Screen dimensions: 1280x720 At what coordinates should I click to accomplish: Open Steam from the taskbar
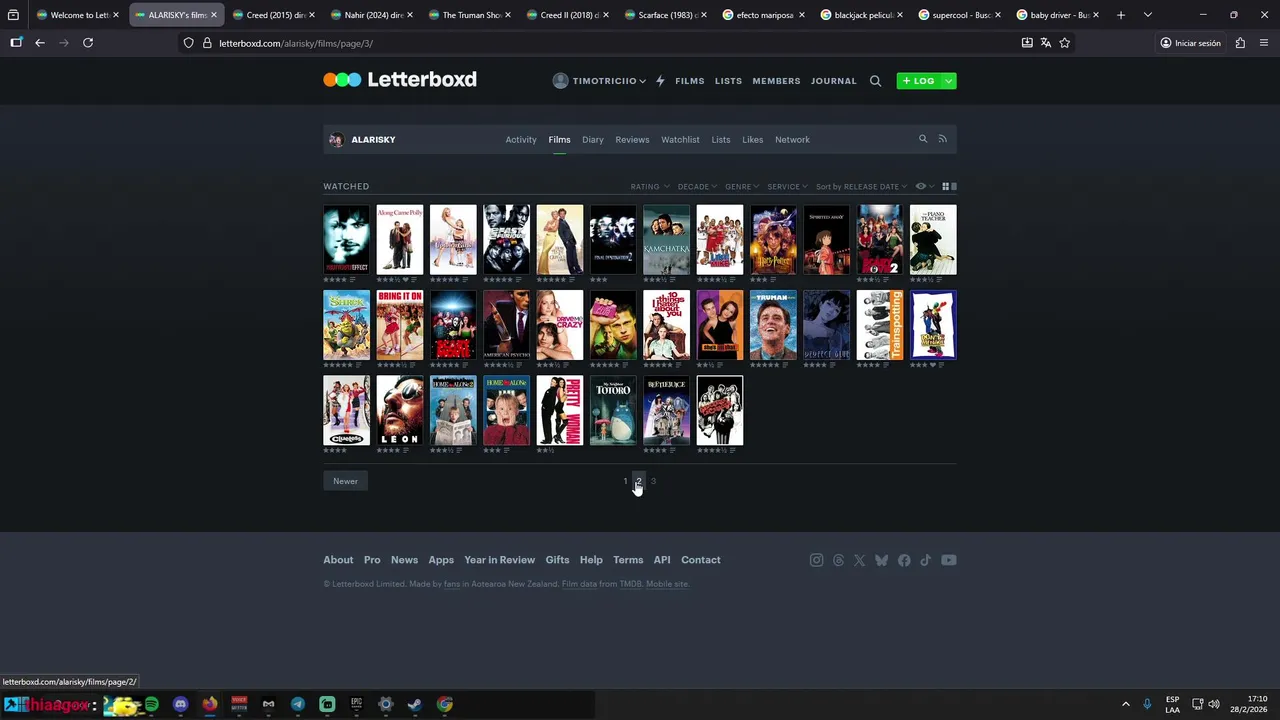pyautogui.click(x=416, y=704)
